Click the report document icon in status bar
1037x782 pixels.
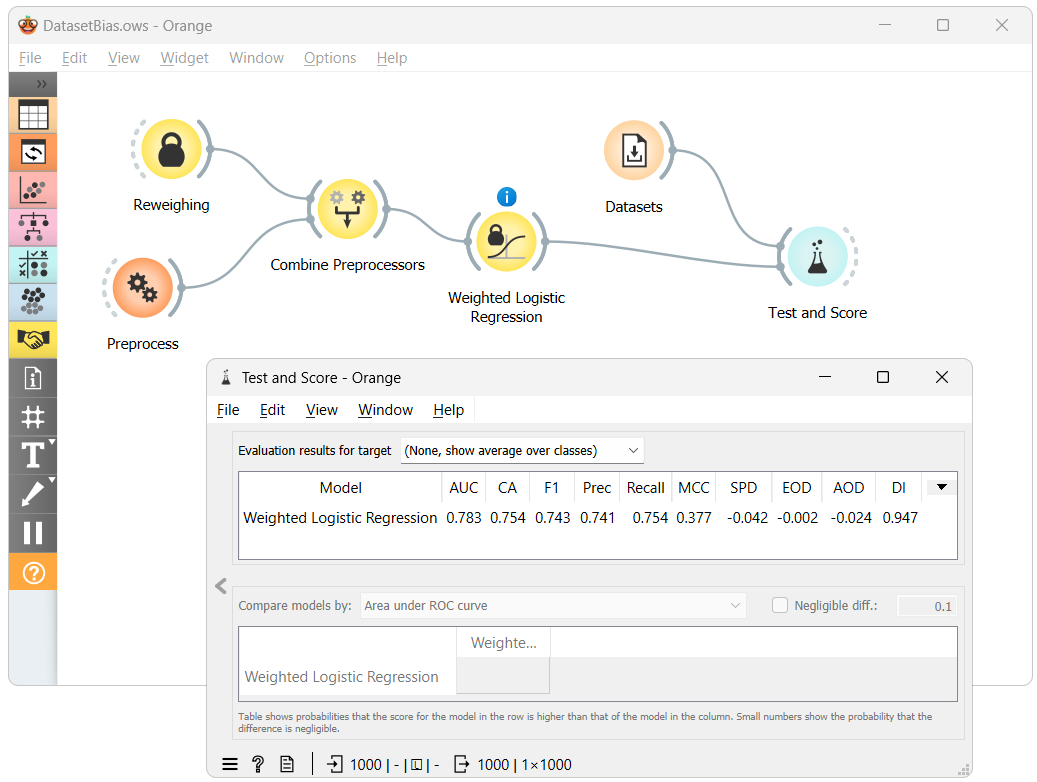286,765
